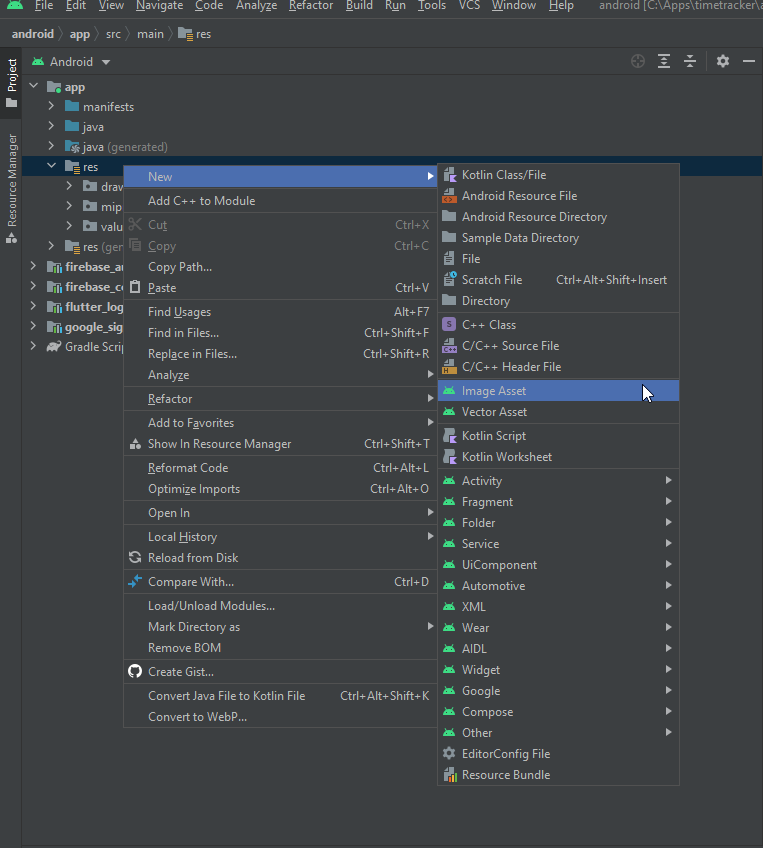Select the firebase module tree item
The height and width of the screenshot is (848, 763).
(x=94, y=267)
